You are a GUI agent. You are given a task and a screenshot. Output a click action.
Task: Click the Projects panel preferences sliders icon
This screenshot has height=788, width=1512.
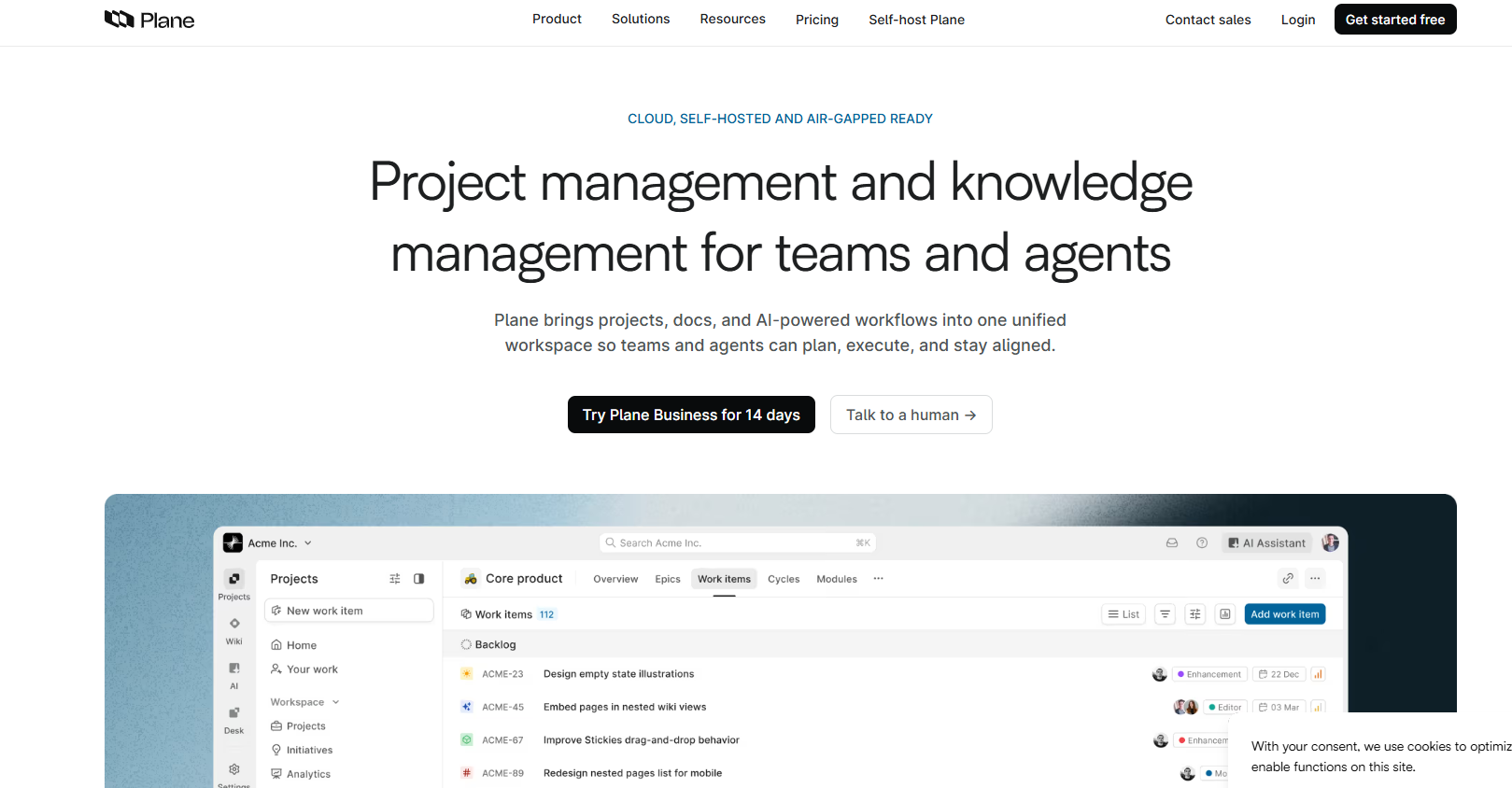(395, 579)
